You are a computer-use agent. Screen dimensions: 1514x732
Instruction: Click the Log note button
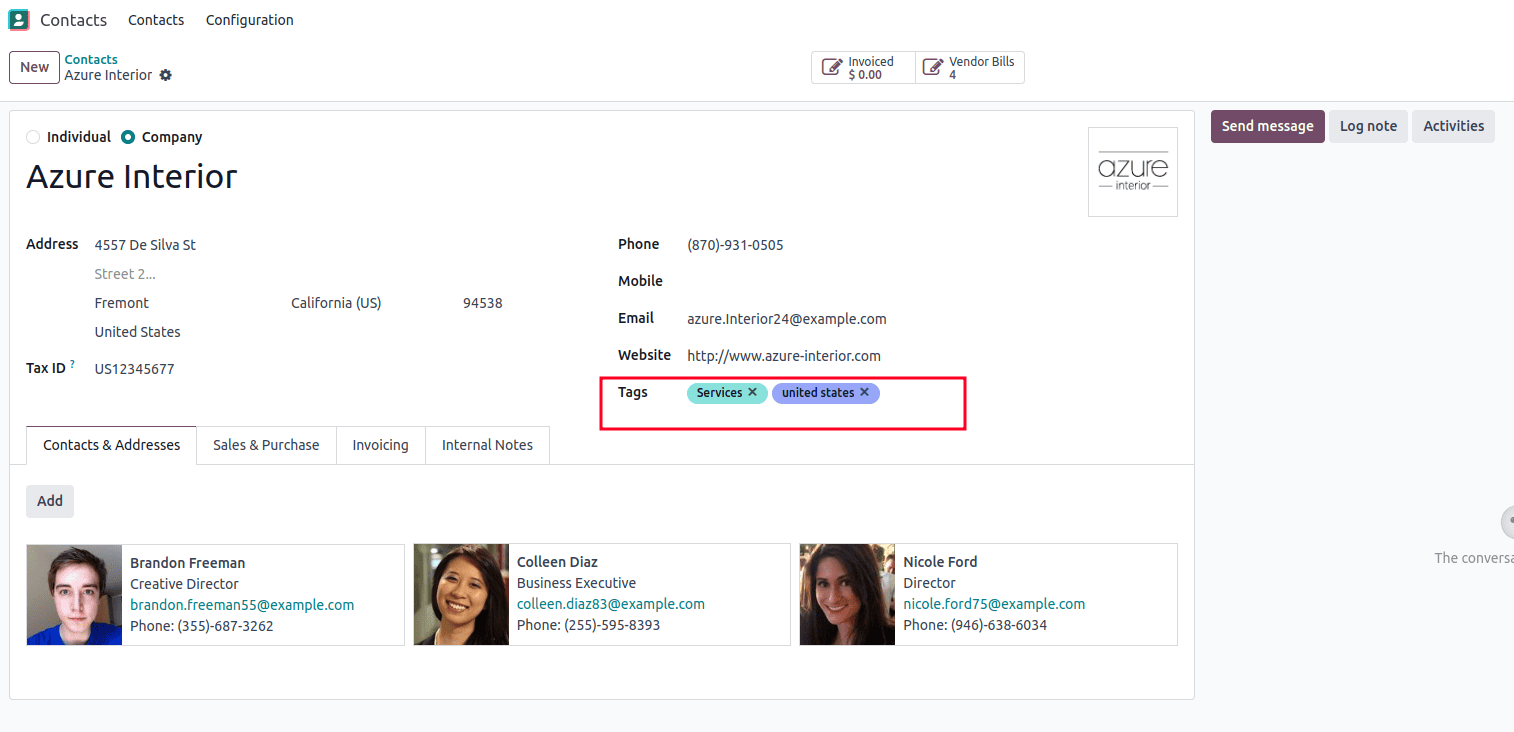click(1367, 126)
